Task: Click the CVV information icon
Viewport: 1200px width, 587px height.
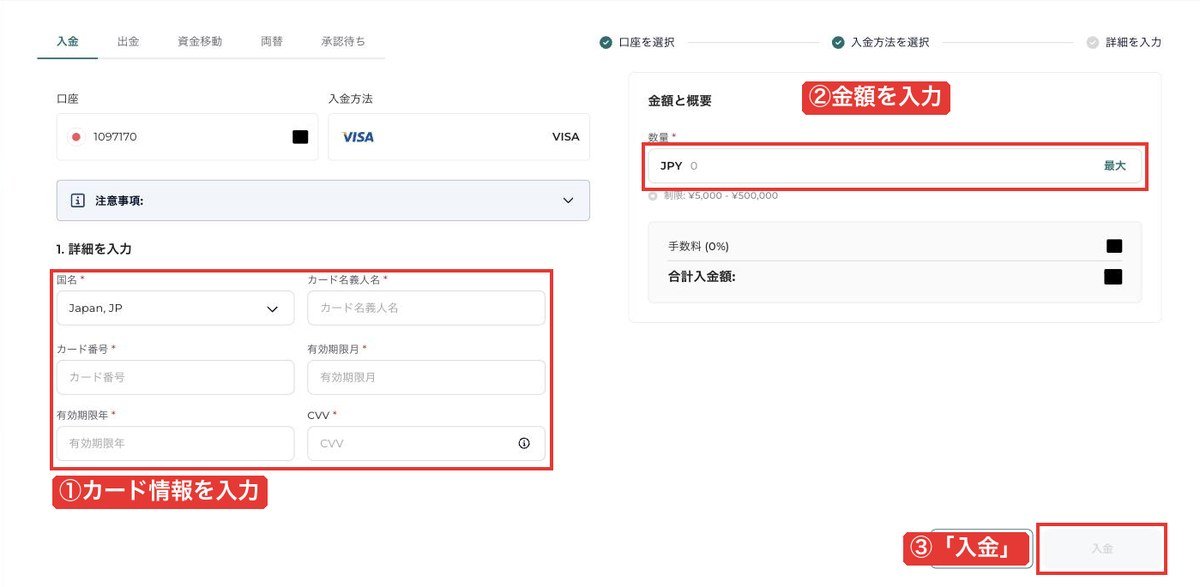Action: [524, 443]
